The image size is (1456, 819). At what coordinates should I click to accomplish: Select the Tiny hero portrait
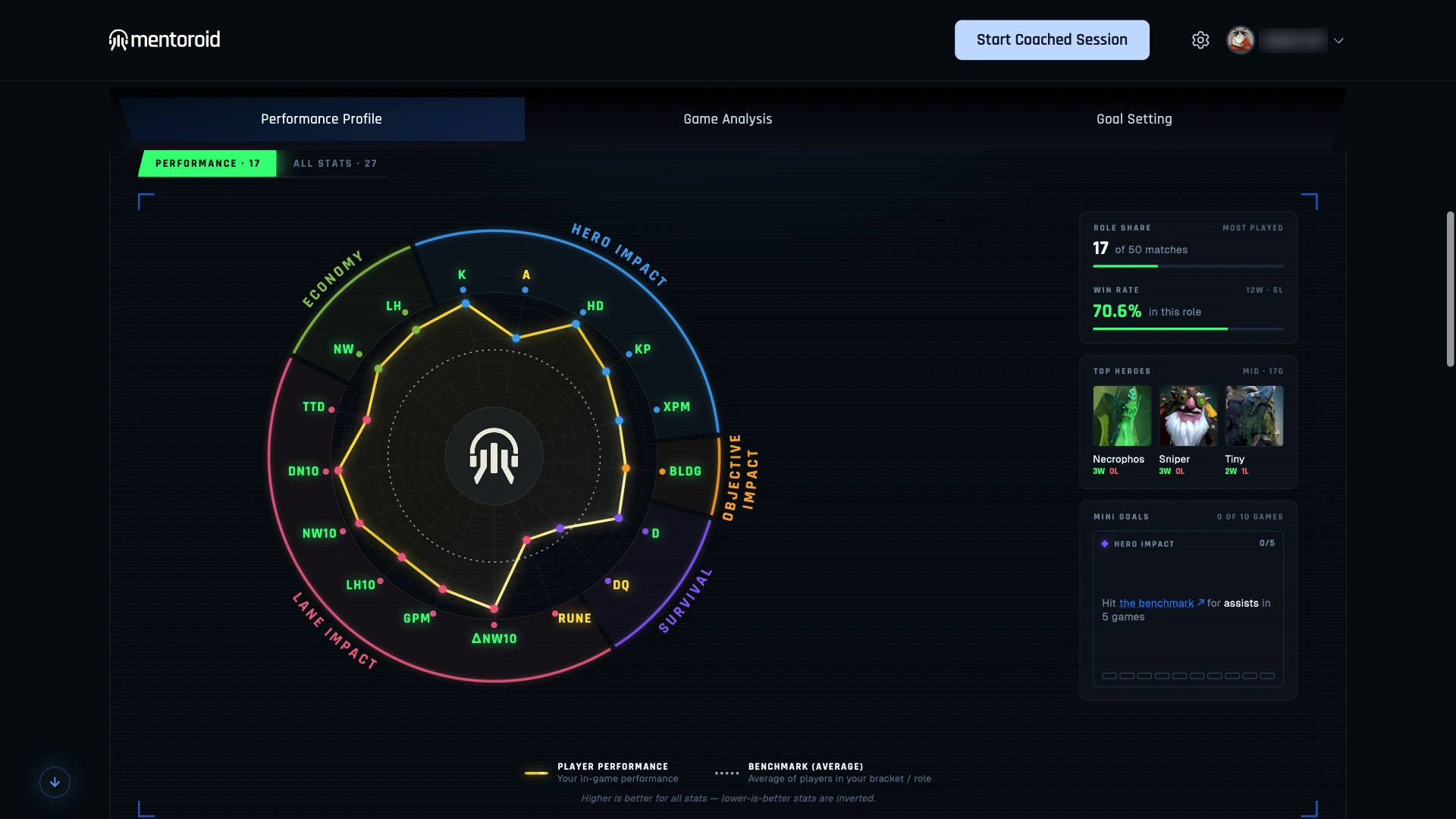(1254, 416)
